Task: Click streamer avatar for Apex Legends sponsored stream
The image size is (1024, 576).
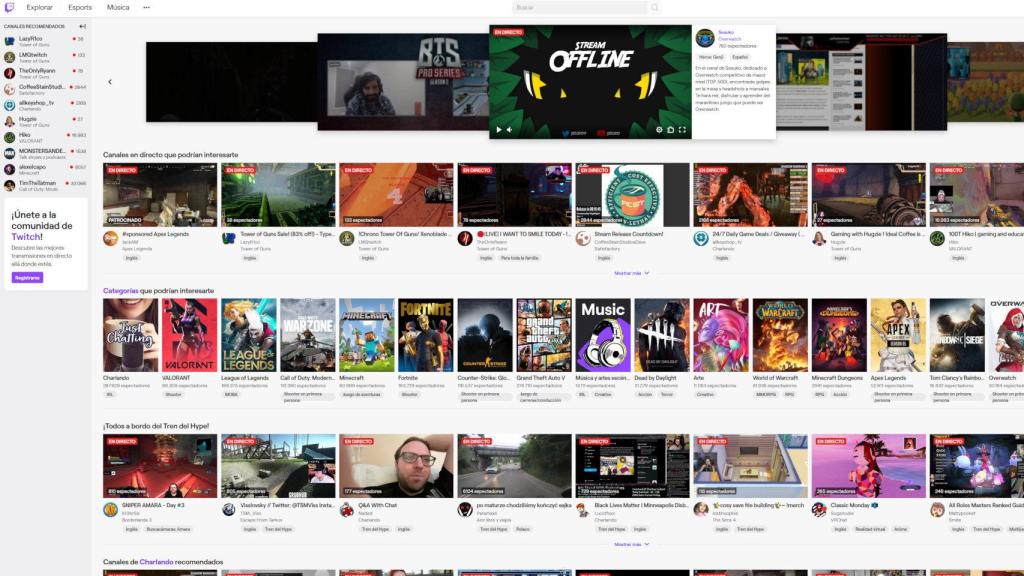Action: pyautogui.click(x=110, y=239)
